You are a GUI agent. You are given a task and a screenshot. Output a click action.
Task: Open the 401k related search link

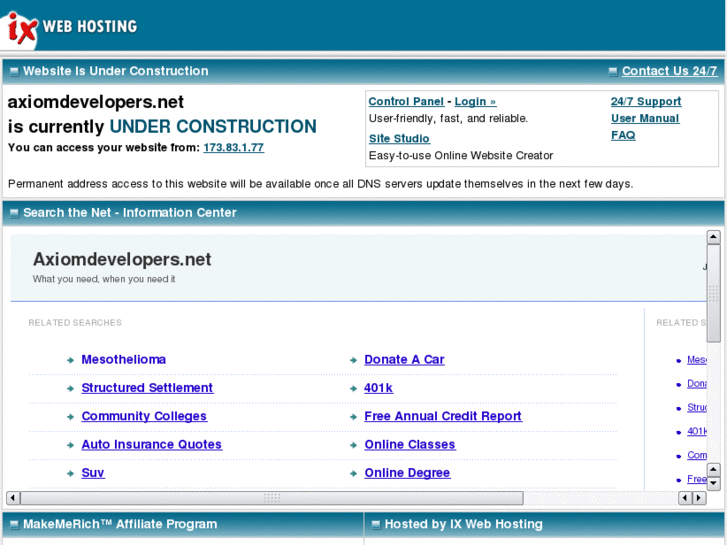click(378, 388)
